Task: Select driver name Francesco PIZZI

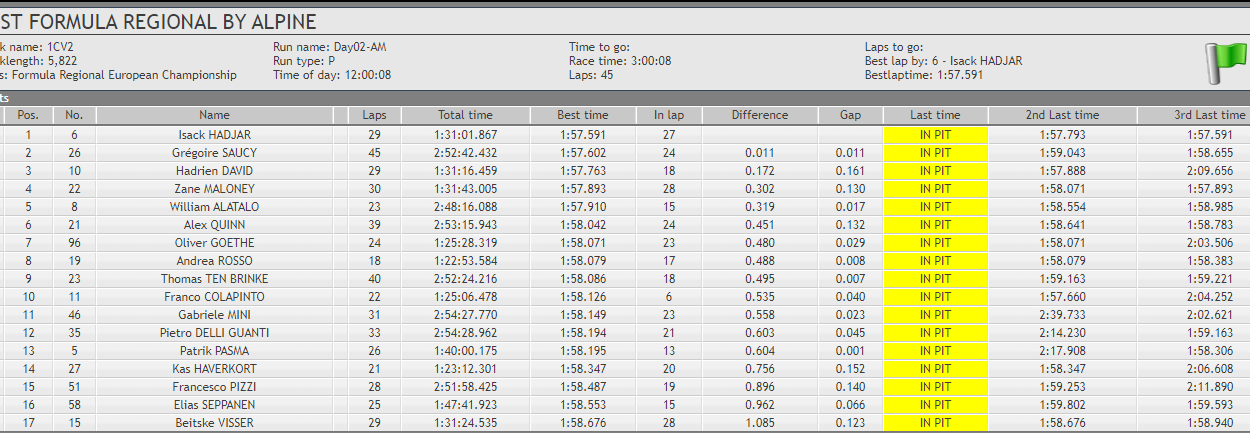Action: tap(214, 387)
